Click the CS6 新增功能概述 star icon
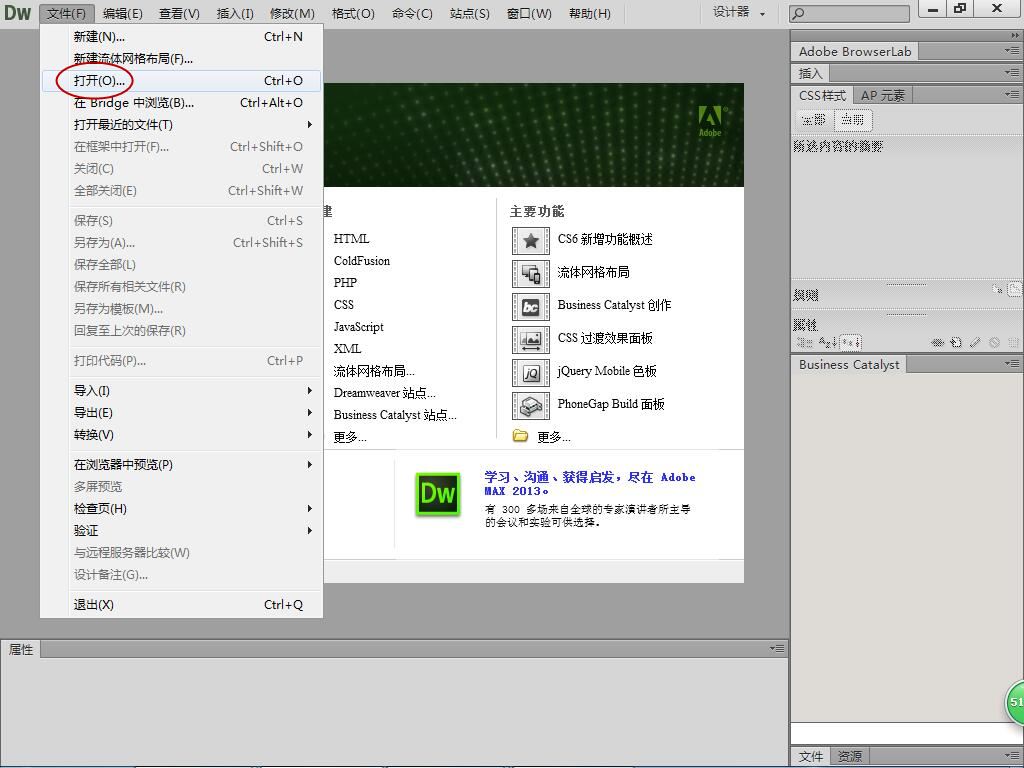1024x768 pixels. click(531, 240)
